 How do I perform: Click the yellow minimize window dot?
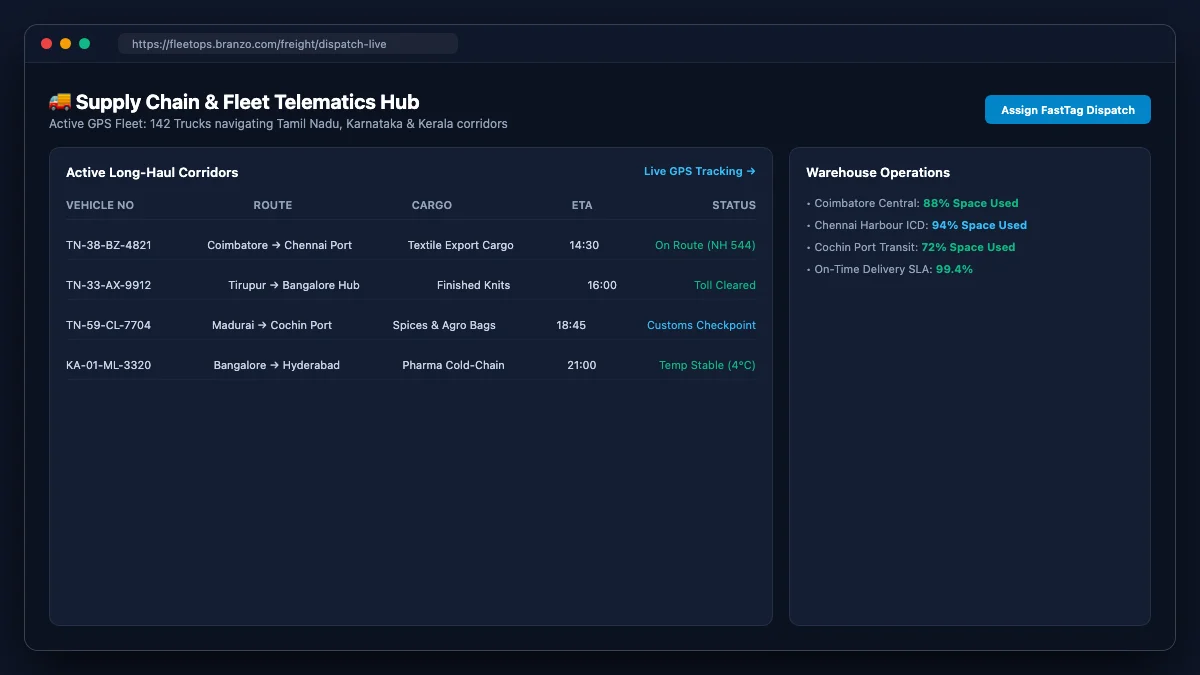[x=65, y=44]
